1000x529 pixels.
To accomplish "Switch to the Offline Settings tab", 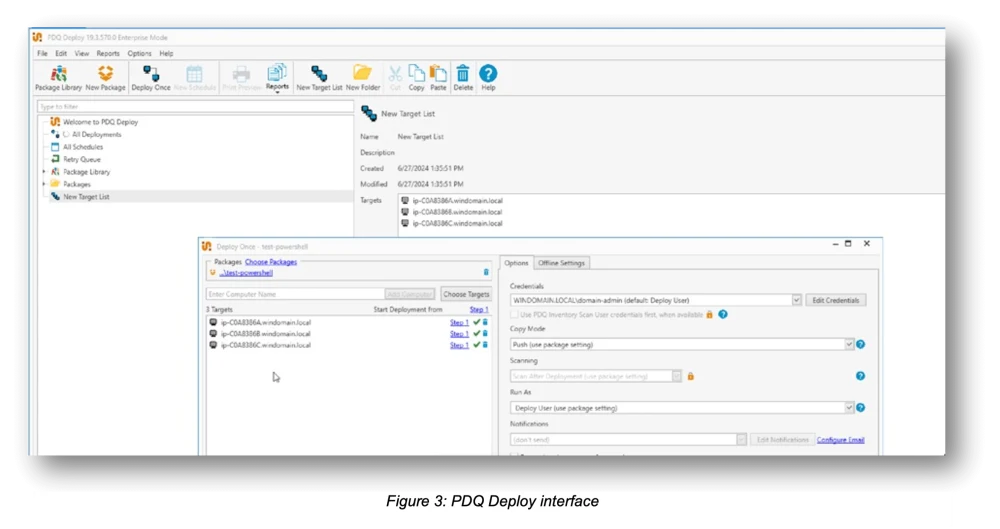I will [561, 263].
